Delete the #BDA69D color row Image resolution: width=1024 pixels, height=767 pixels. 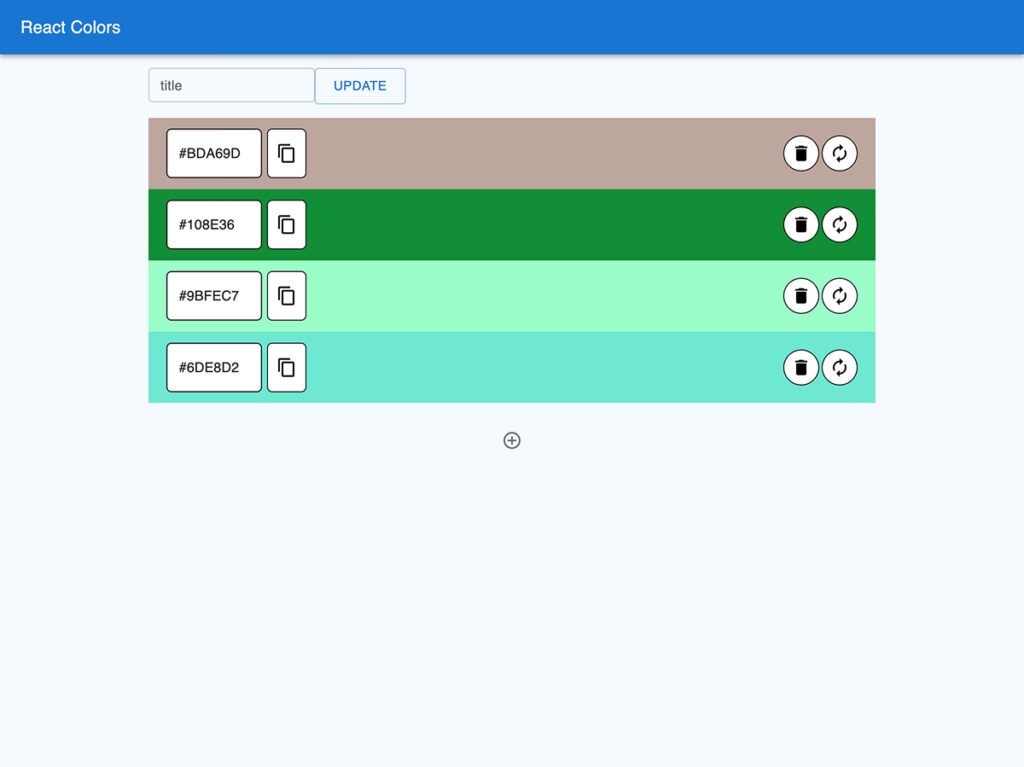[801, 154]
